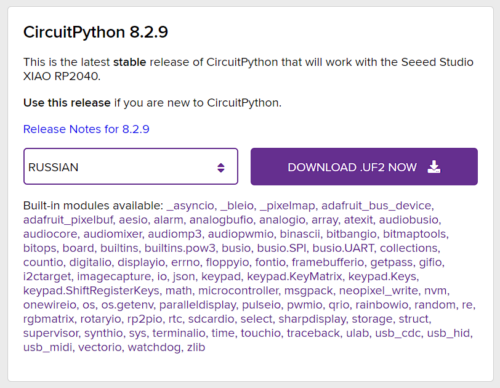500x388 pixels.
Task: Open the nvm module link
Action: tap(436, 291)
